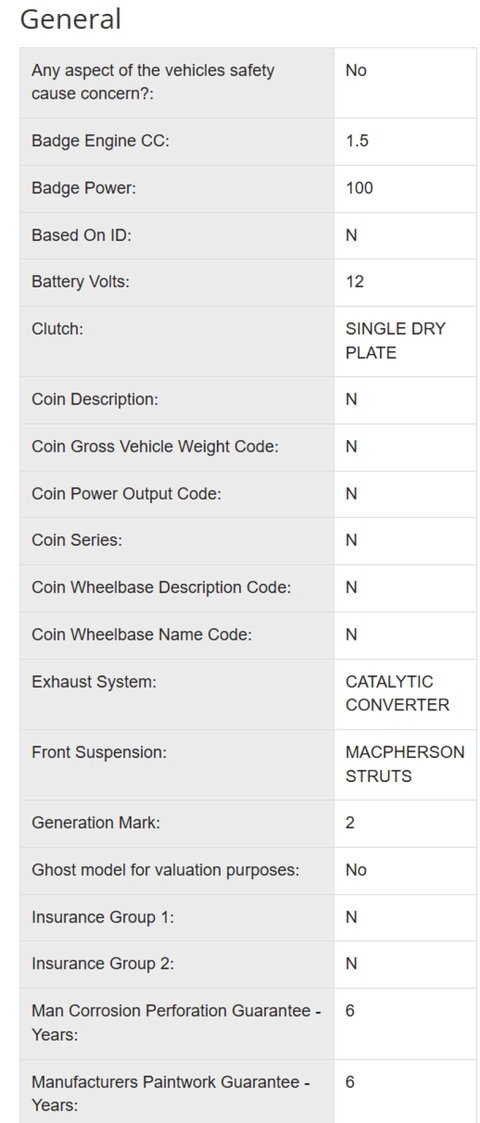Click the Coin Gross Vehicle Weight Code label

coord(155,447)
